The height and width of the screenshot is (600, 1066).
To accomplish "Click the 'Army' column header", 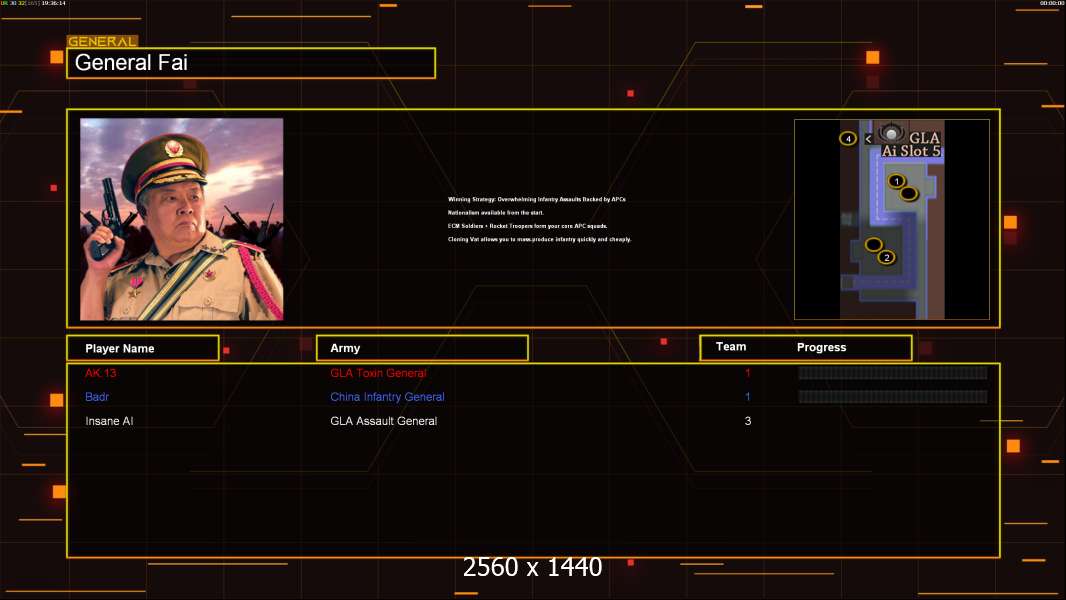I will (422, 348).
